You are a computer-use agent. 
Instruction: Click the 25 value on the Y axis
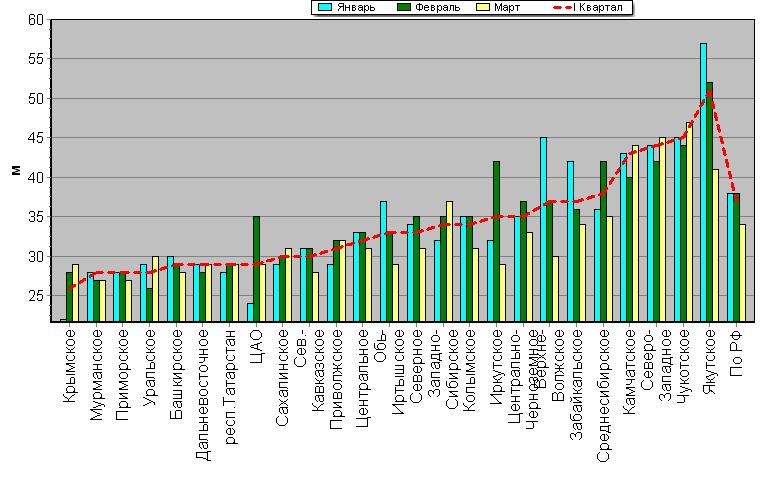[36, 296]
